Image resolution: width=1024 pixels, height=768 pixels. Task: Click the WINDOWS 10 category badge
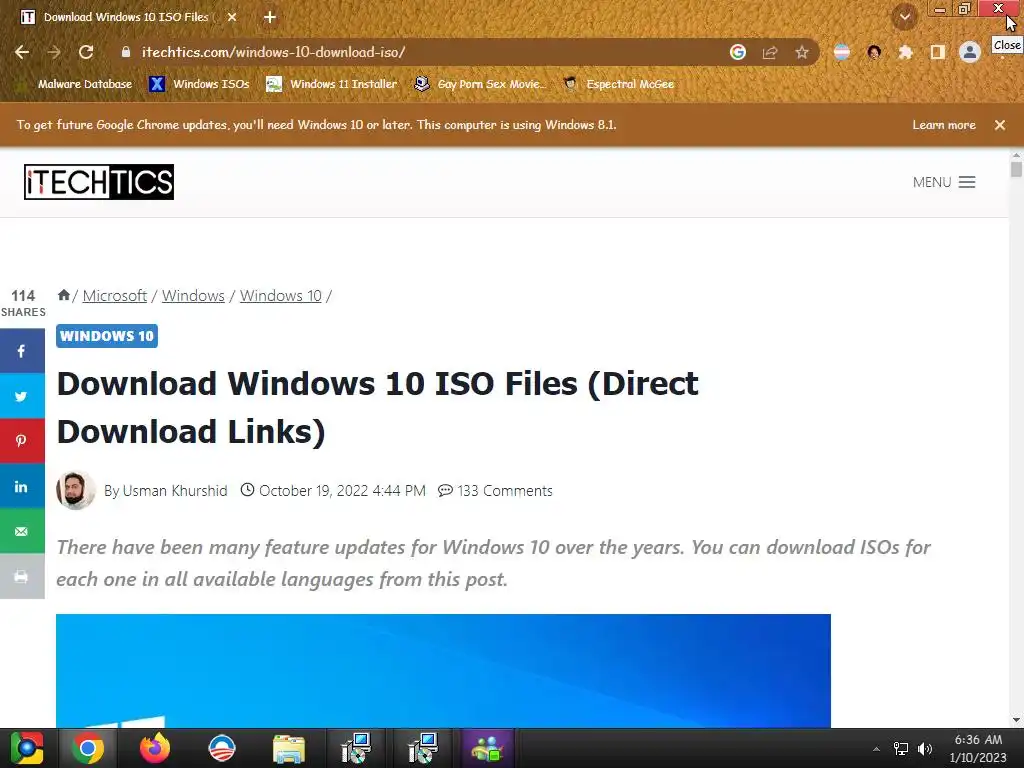107,336
